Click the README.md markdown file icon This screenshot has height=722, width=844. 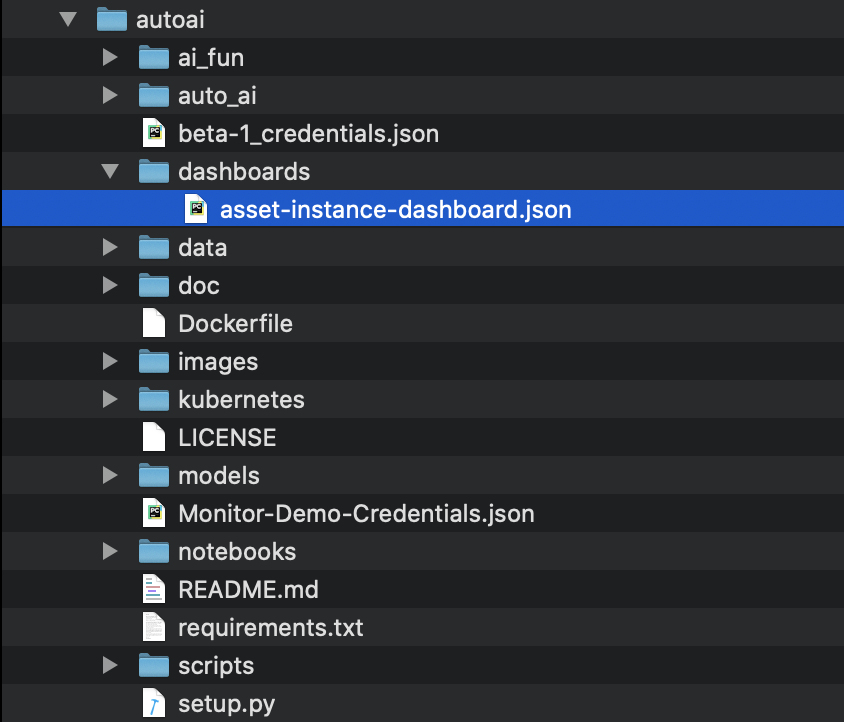[154, 589]
